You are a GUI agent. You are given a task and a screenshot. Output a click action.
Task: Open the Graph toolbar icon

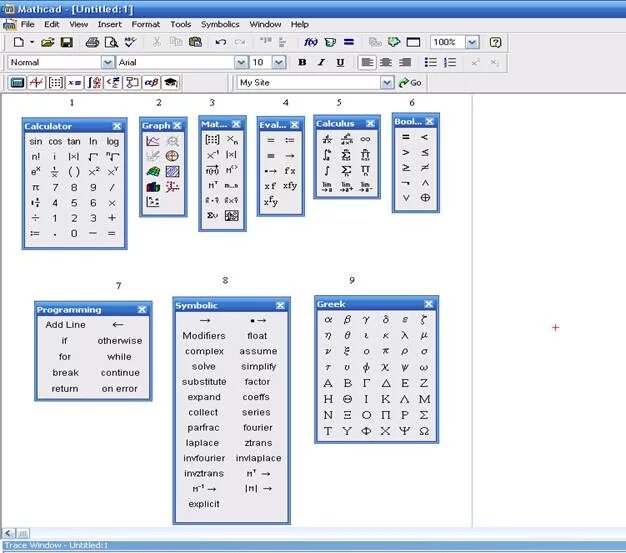tap(36, 83)
